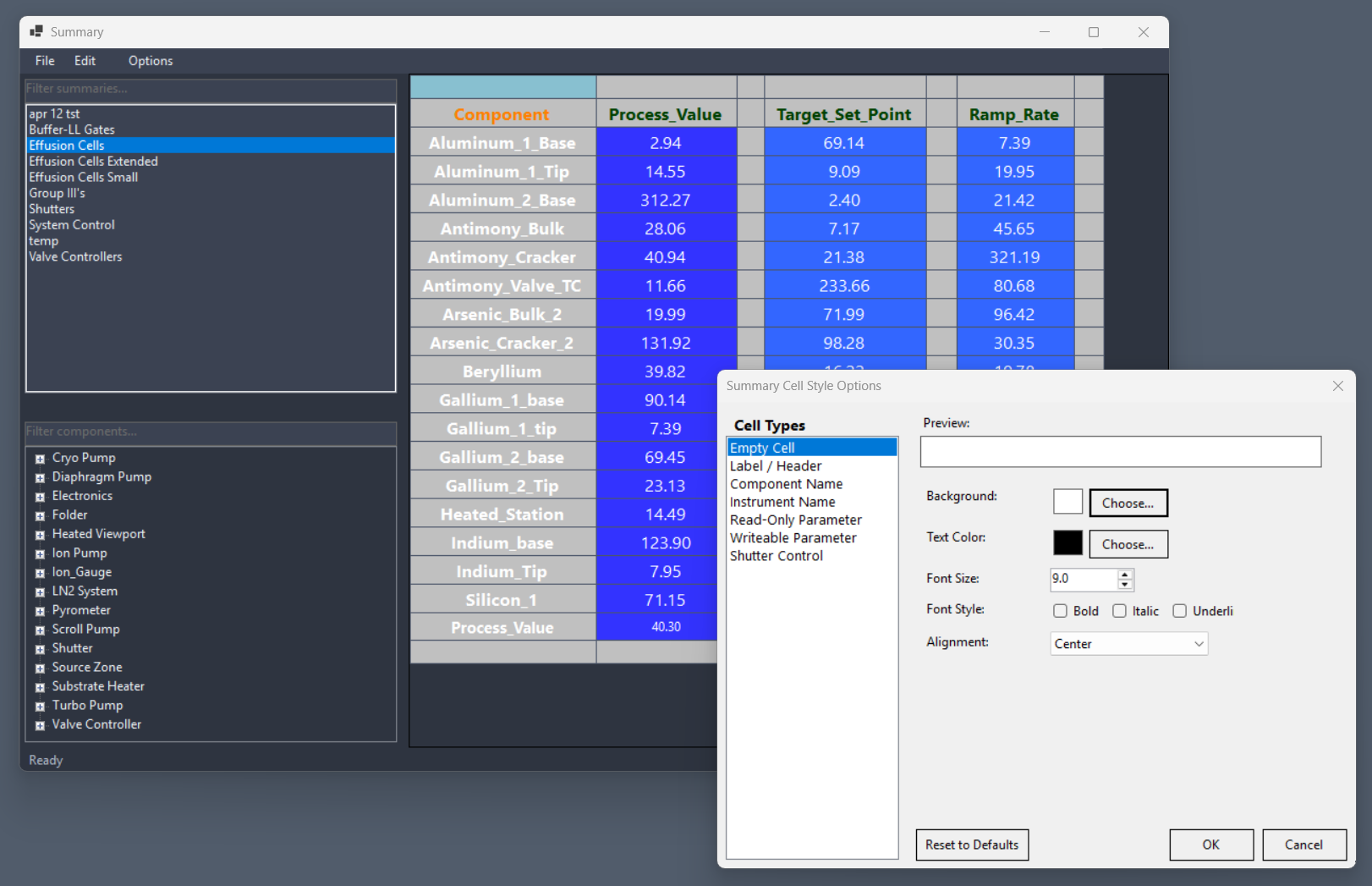This screenshot has height=886, width=1372.
Task: Select Shutter Control cell type
Action: click(811, 556)
